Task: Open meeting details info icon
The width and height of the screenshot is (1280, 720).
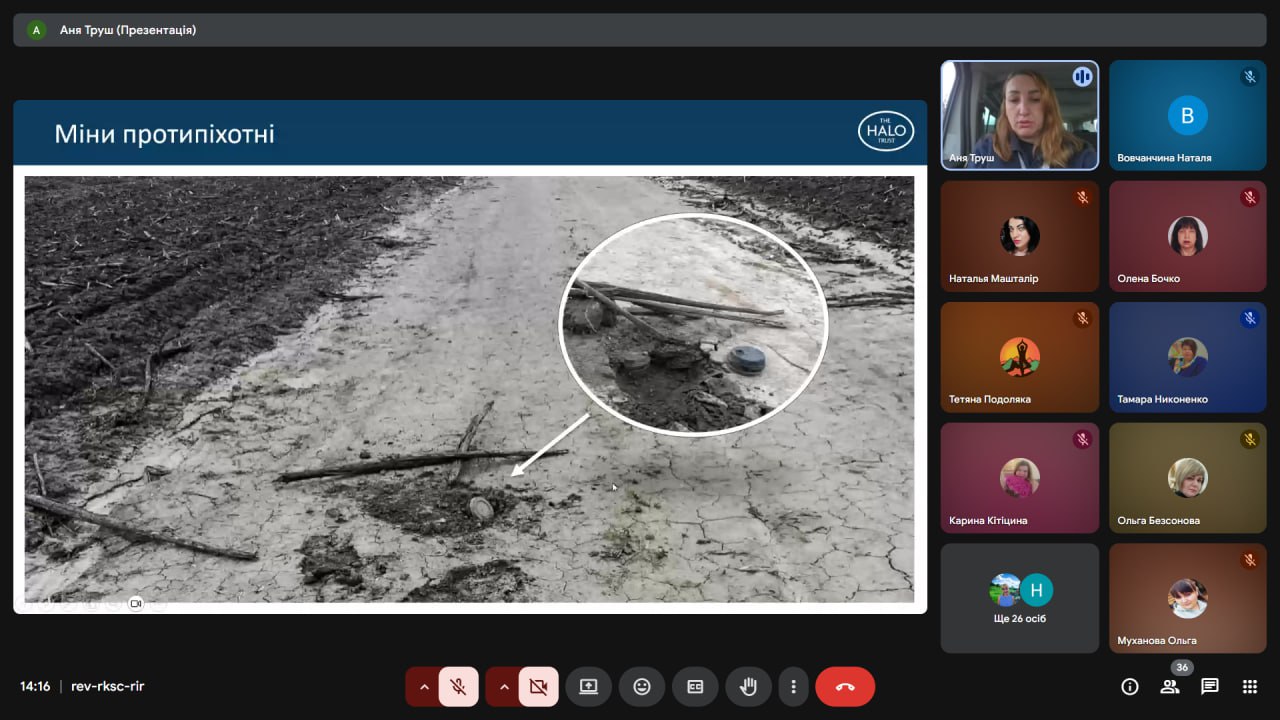Action: [1130, 686]
